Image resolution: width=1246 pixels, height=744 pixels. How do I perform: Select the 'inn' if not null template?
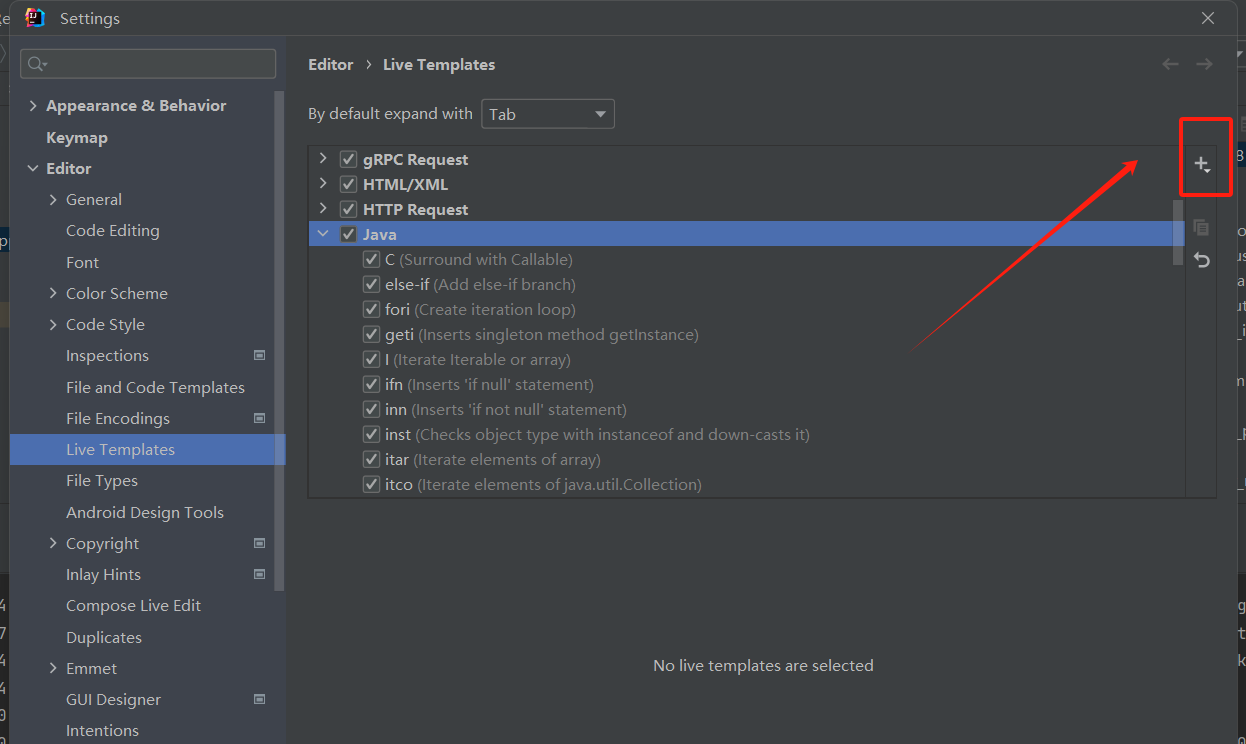point(506,409)
